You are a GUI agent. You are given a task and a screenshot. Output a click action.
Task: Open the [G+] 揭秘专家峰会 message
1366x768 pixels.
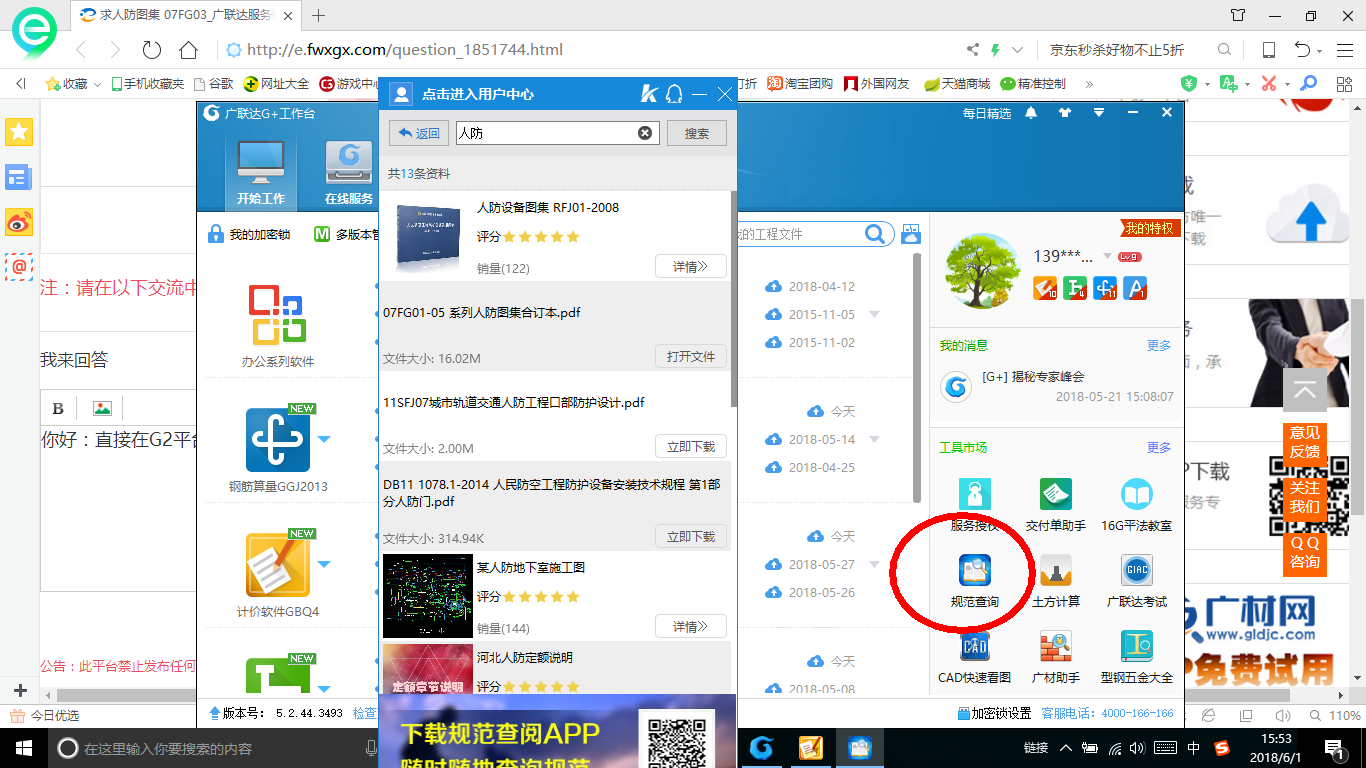1033,377
